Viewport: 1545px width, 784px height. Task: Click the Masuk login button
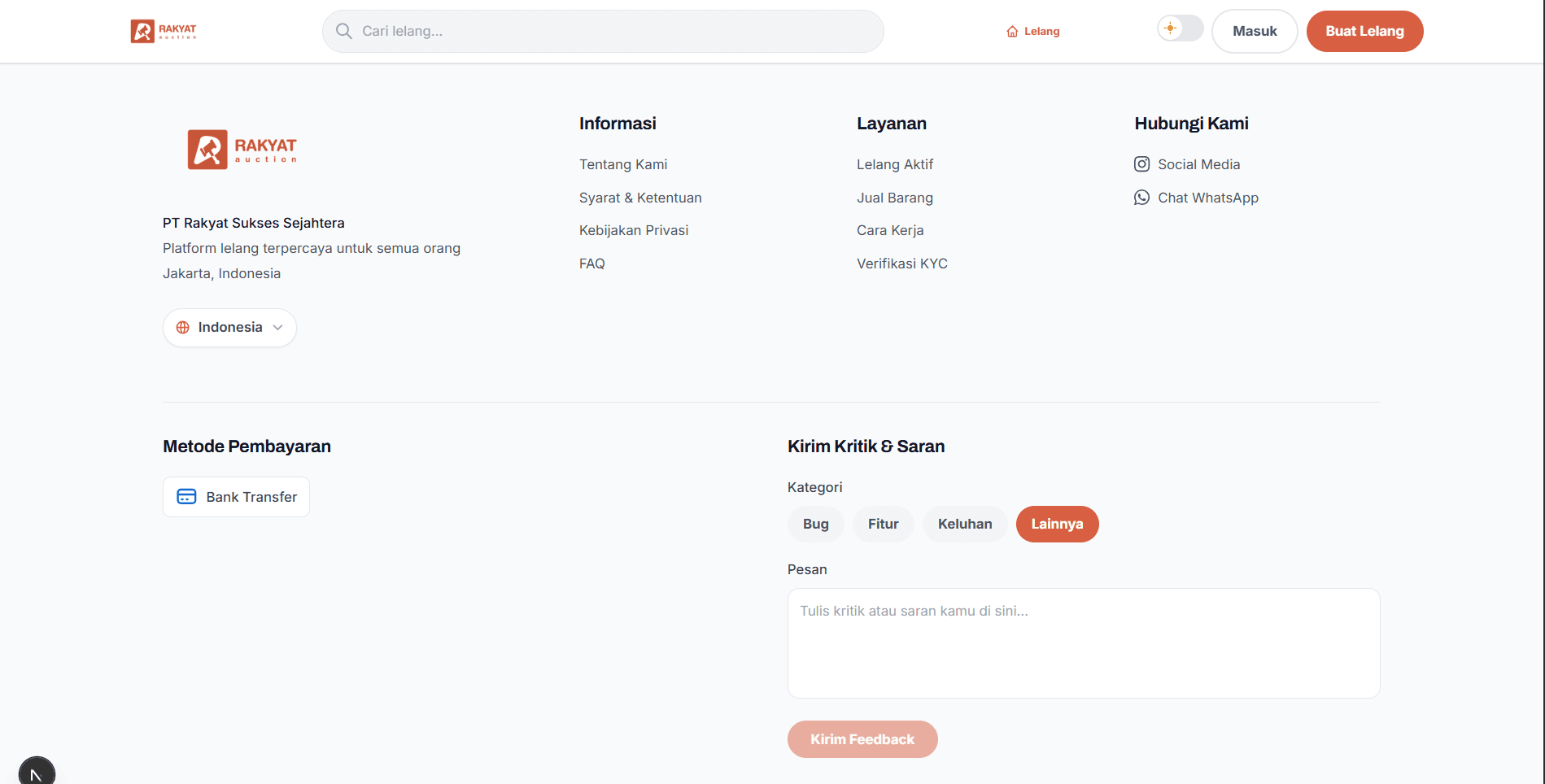click(x=1255, y=32)
